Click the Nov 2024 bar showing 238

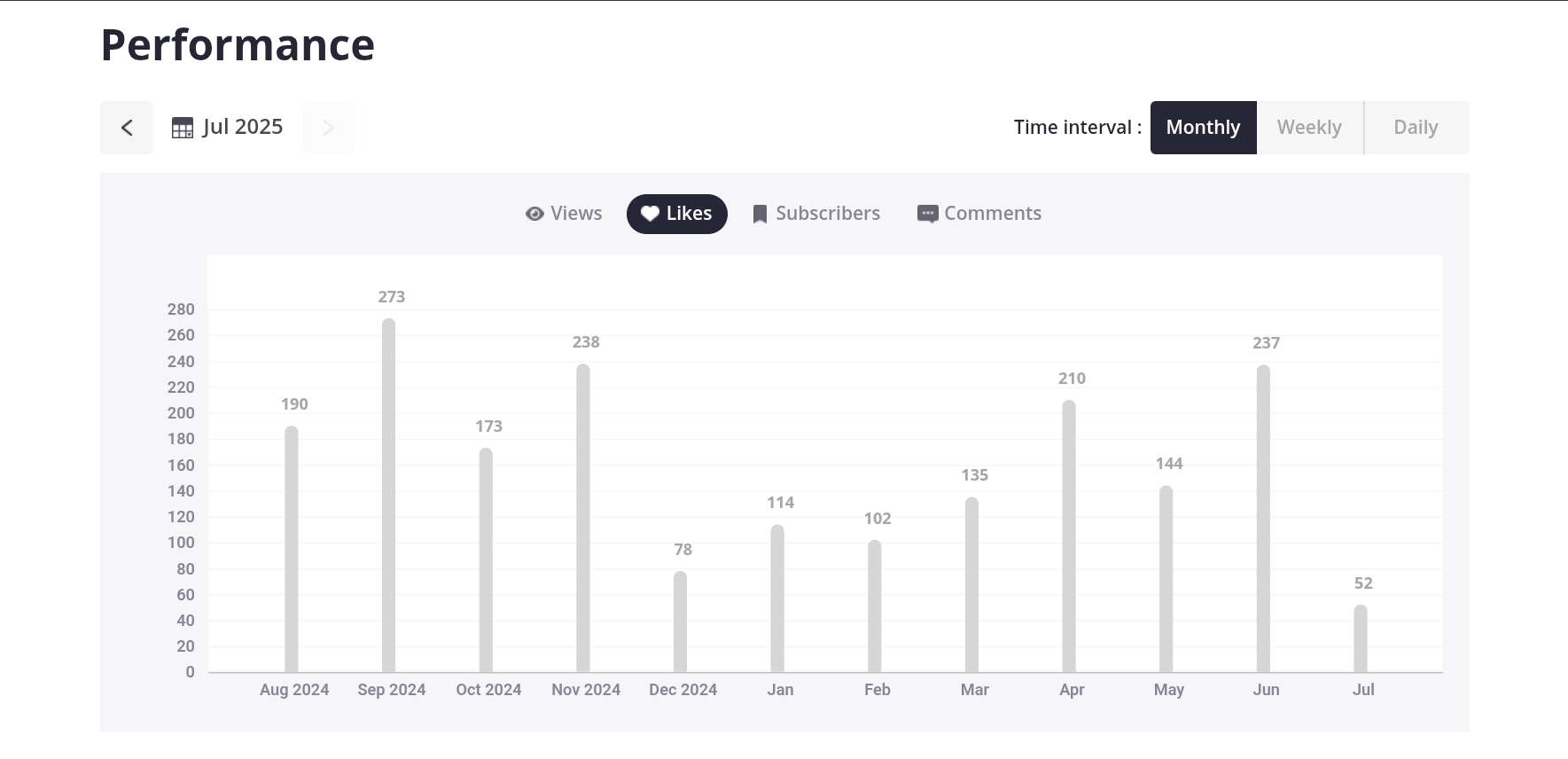[583, 519]
